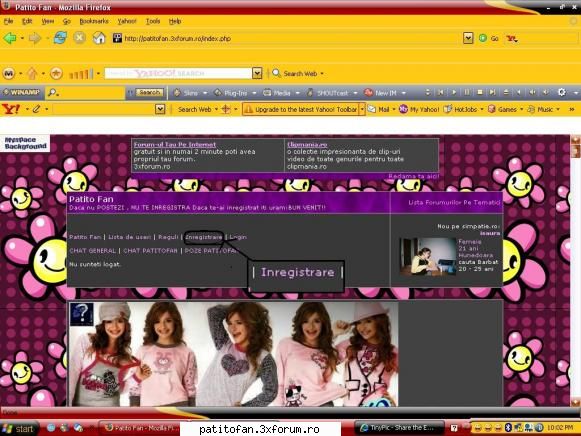Reload the page with the refresh icon
581x436 pixels.
click(60, 38)
